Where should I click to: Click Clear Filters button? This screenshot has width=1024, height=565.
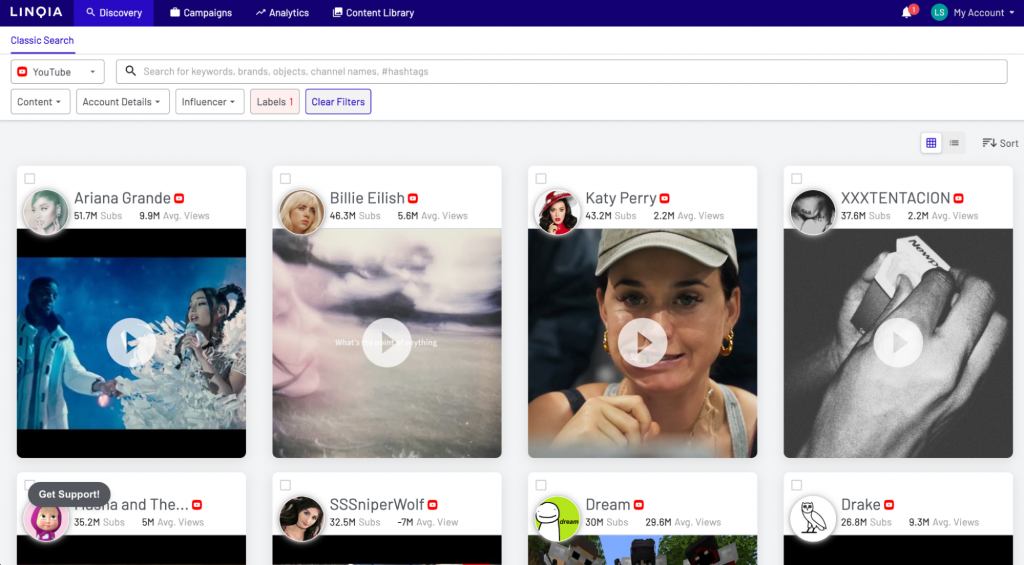click(x=338, y=102)
